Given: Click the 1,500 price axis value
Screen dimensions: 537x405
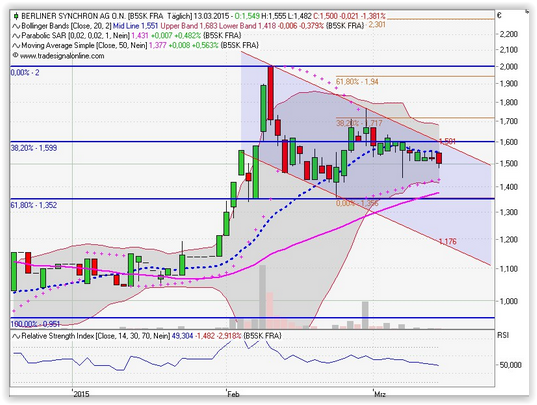Looking at the screenshot, I should [x=509, y=163].
